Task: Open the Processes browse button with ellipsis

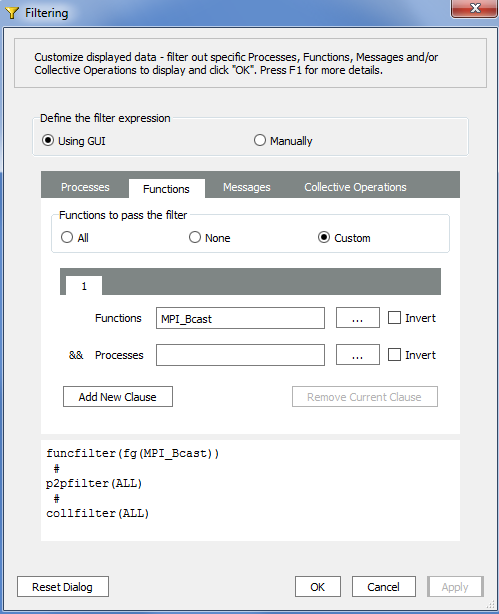Action: (x=358, y=354)
